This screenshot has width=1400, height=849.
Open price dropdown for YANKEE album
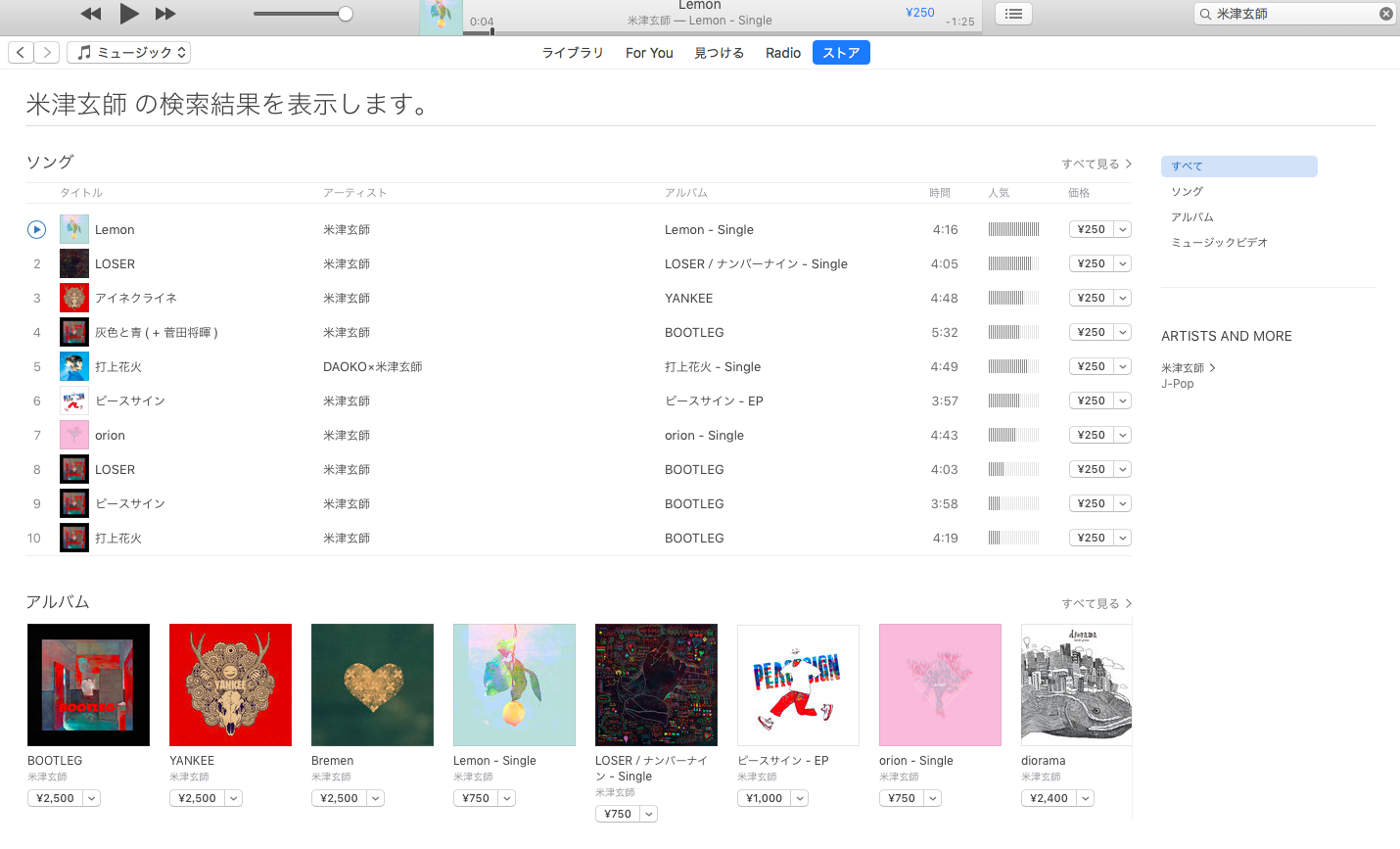234,798
